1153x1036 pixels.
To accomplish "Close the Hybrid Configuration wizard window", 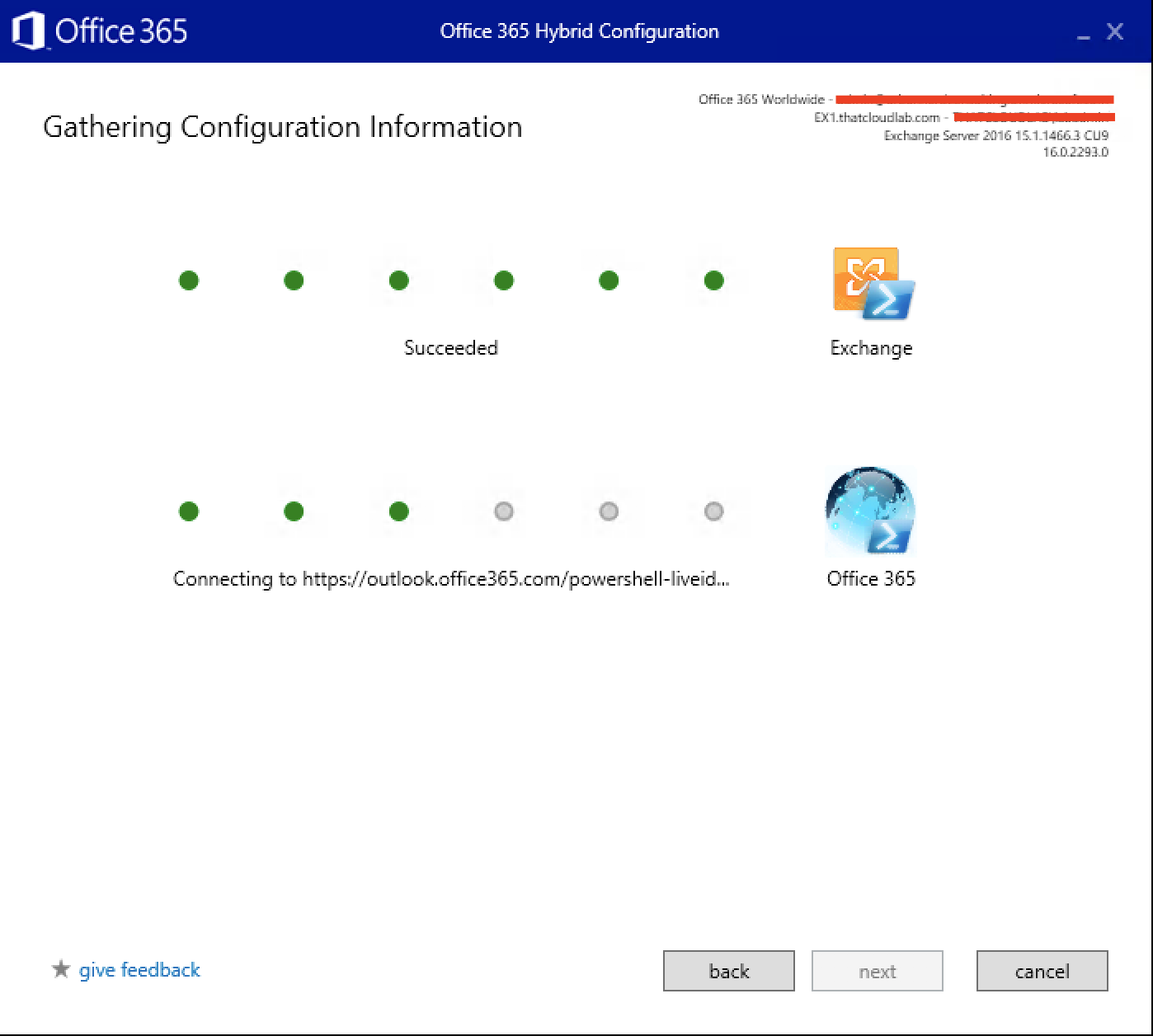I will click(1115, 32).
